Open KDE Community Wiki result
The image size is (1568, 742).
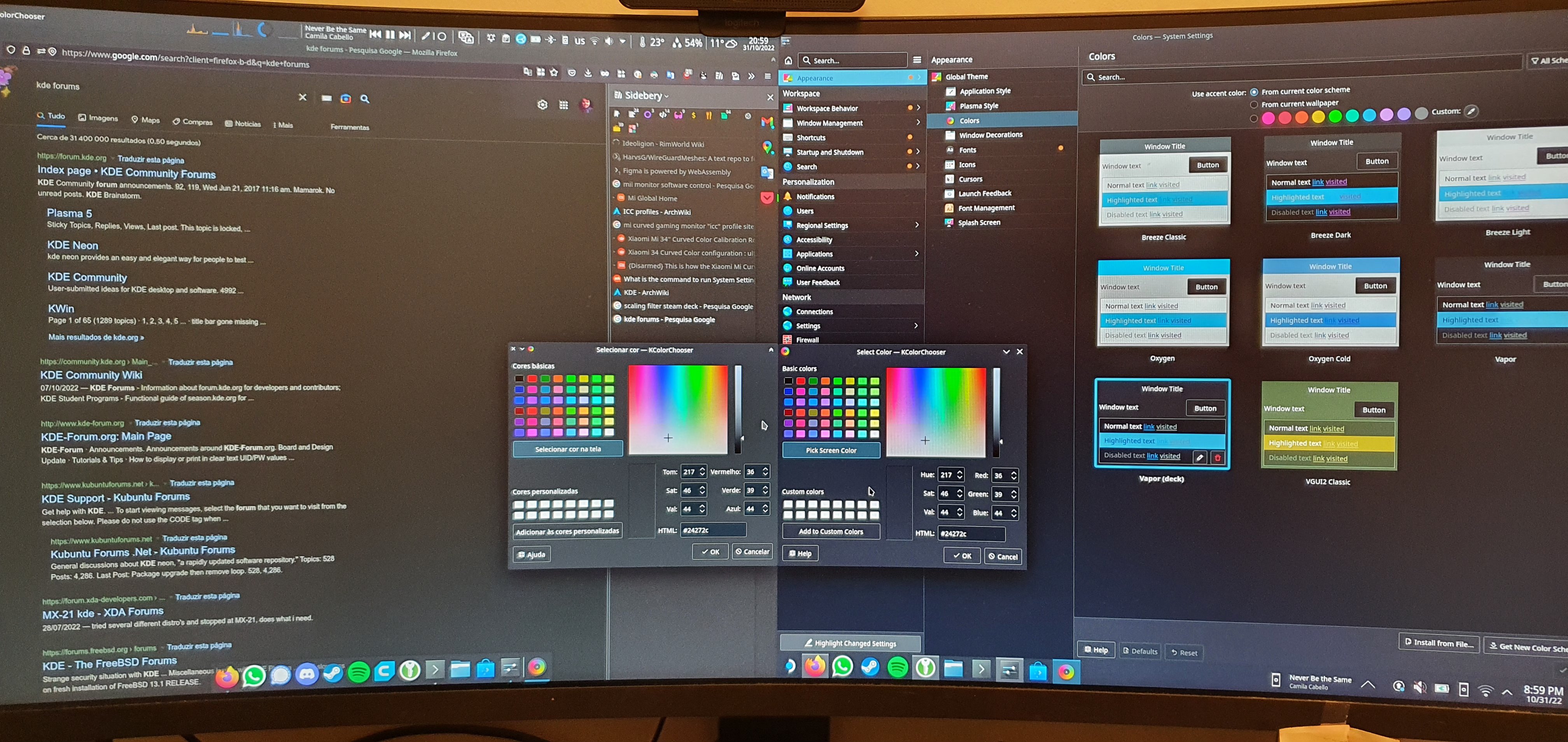click(91, 375)
